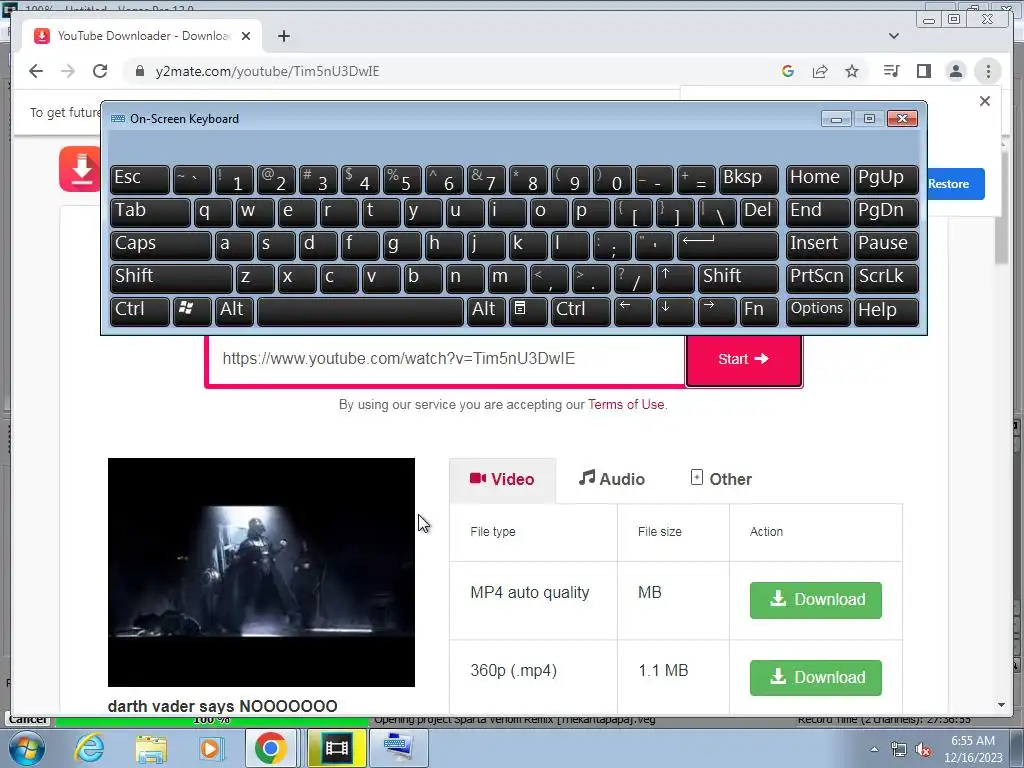
Task: Toggle Caps key on On-Screen Keyboard
Action: pos(161,245)
